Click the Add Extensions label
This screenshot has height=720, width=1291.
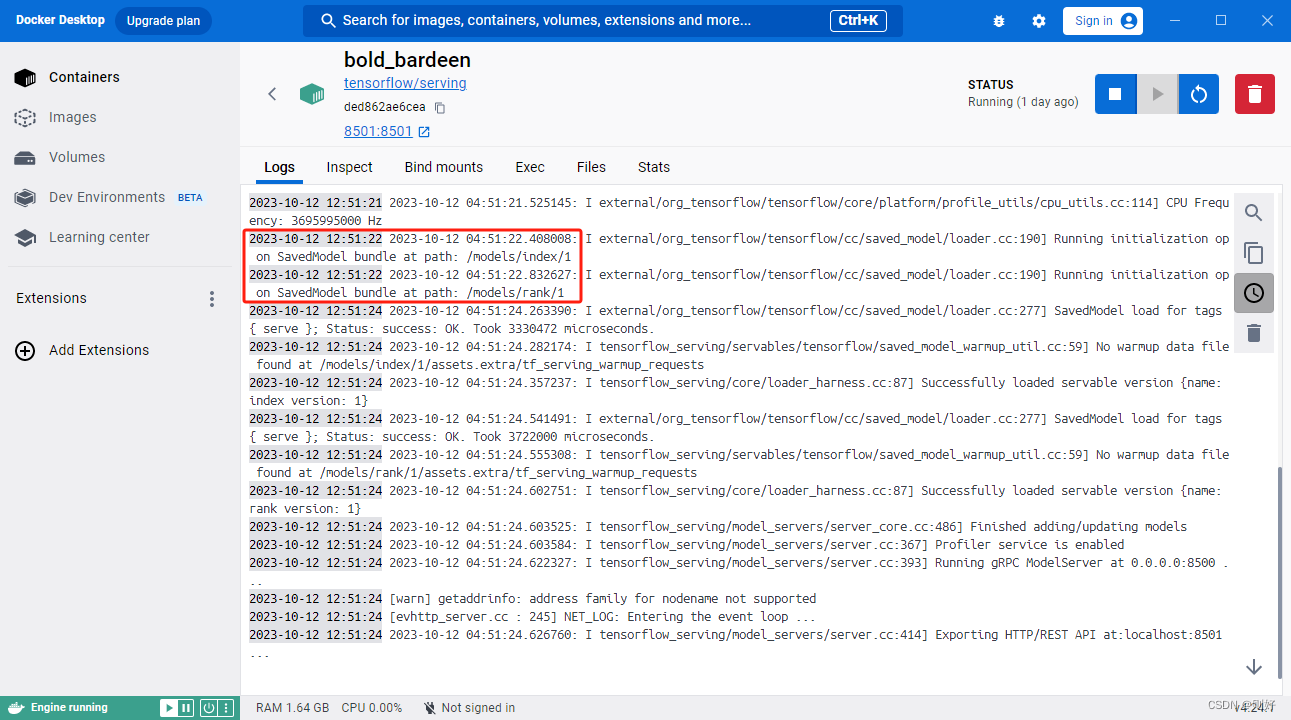tap(98, 350)
